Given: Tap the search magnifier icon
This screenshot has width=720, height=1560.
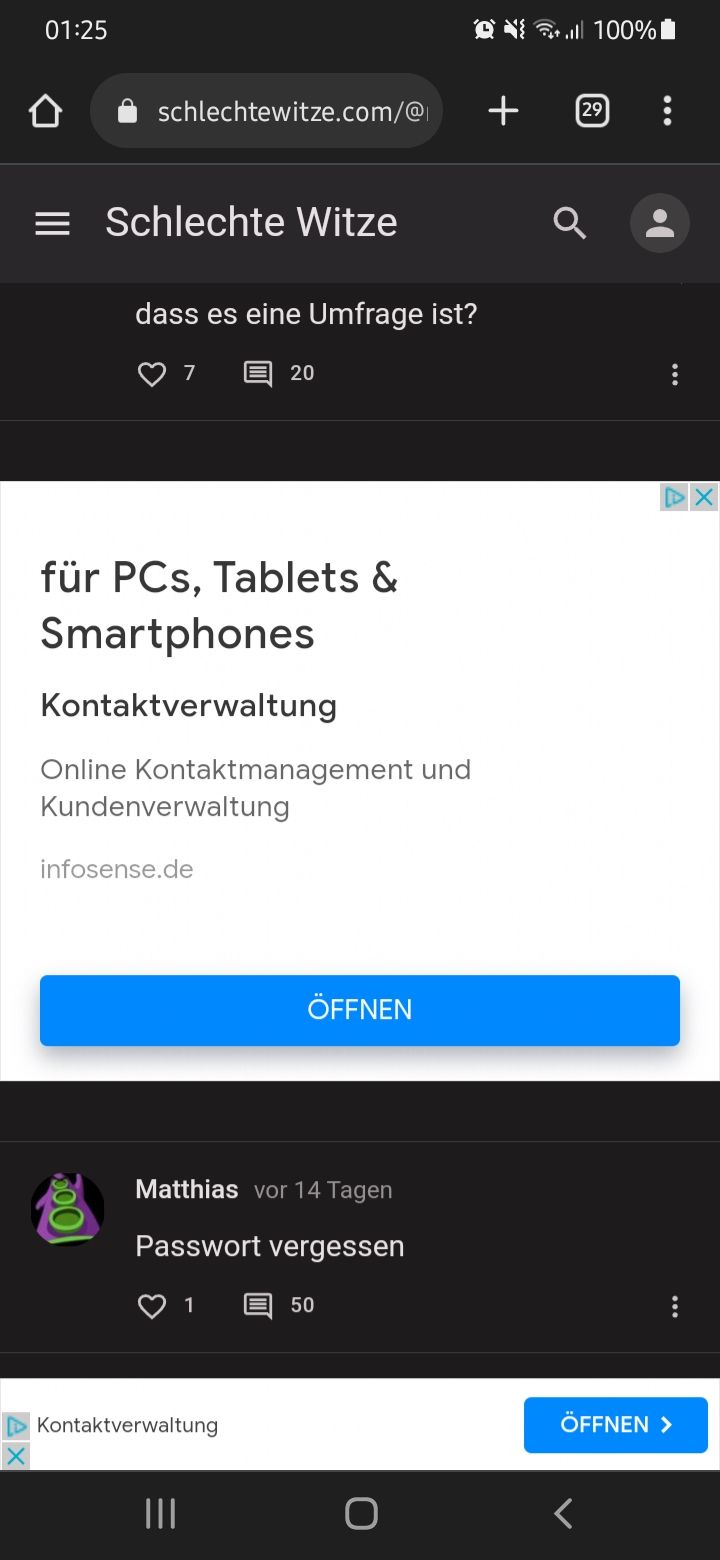Looking at the screenshot, I should click(570, 223).
